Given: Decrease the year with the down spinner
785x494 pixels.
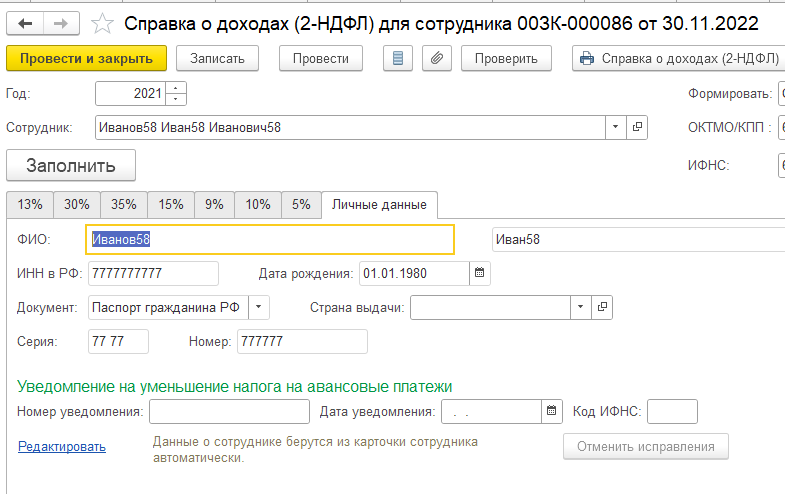Looking at the screenshot, I should [x=176, y=99].
